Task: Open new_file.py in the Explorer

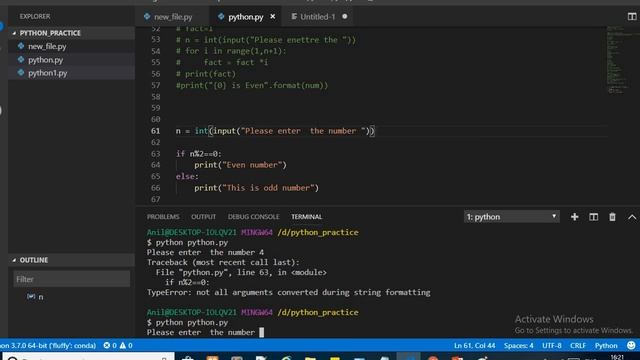Action: (47, 47)
